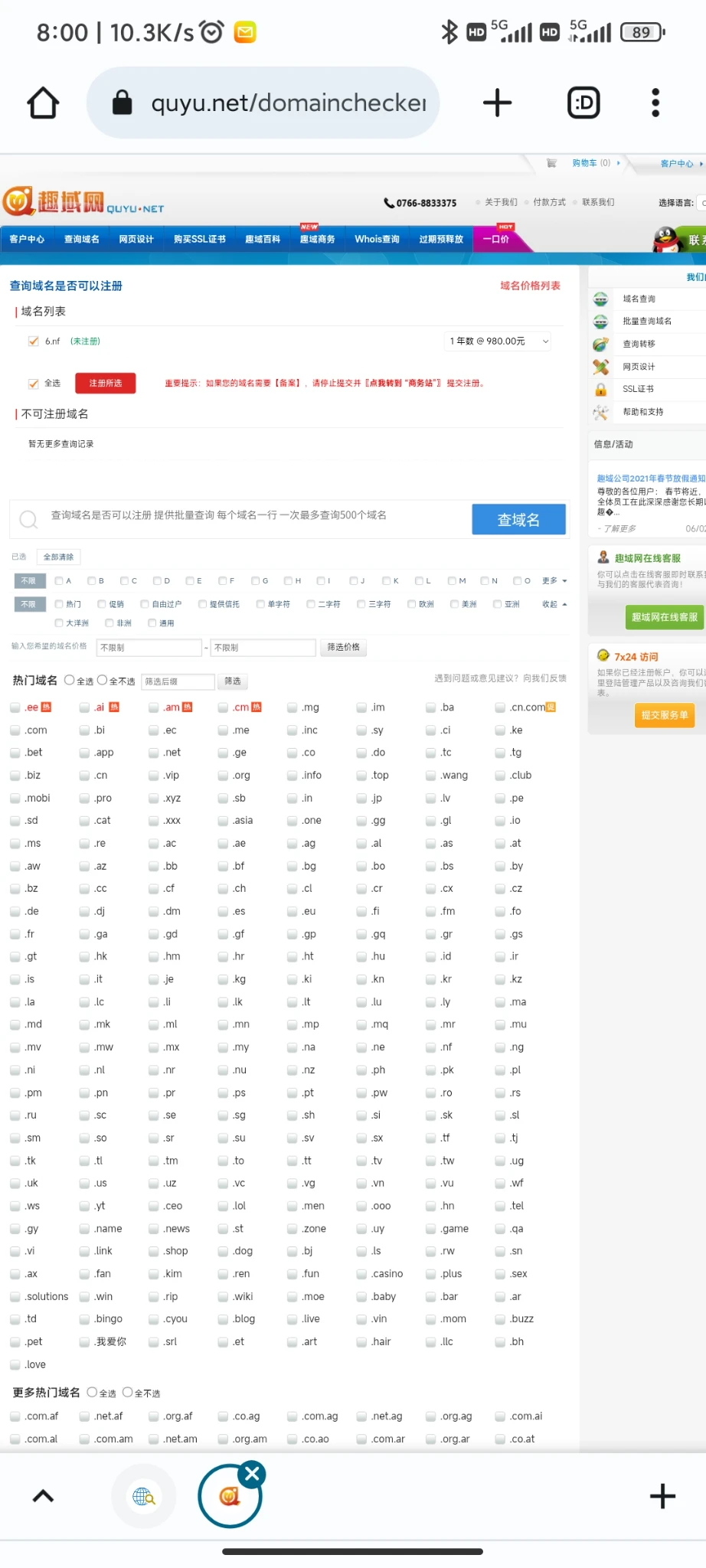
Task: Close the active tab thumbnail
Action: pos(252,1473)
